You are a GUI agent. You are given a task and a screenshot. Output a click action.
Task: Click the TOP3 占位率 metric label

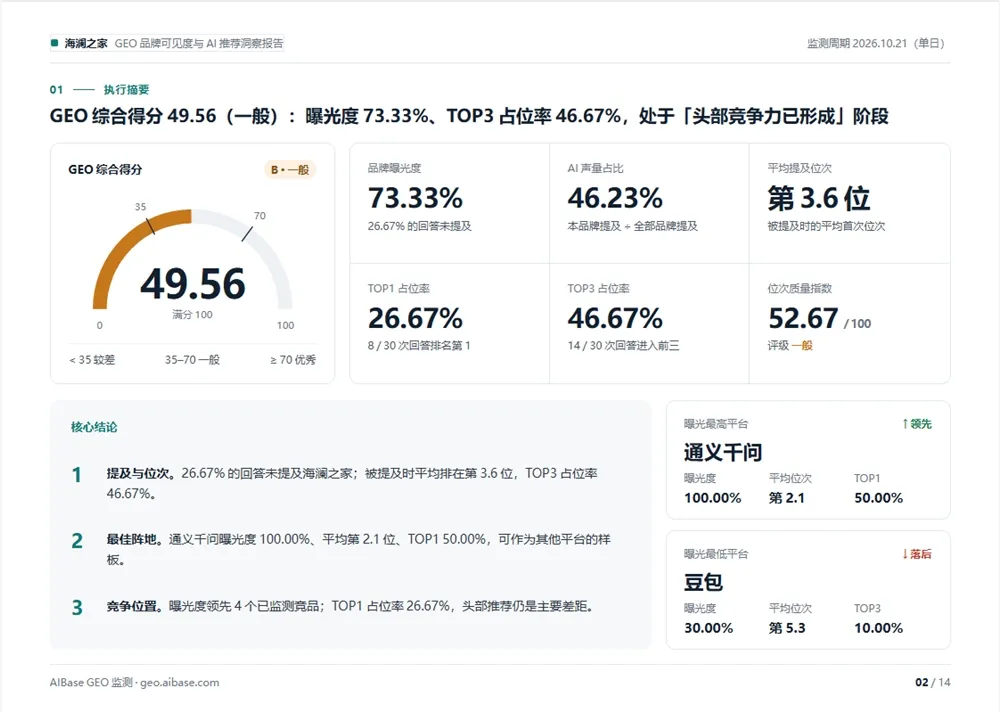pos(599,288)
